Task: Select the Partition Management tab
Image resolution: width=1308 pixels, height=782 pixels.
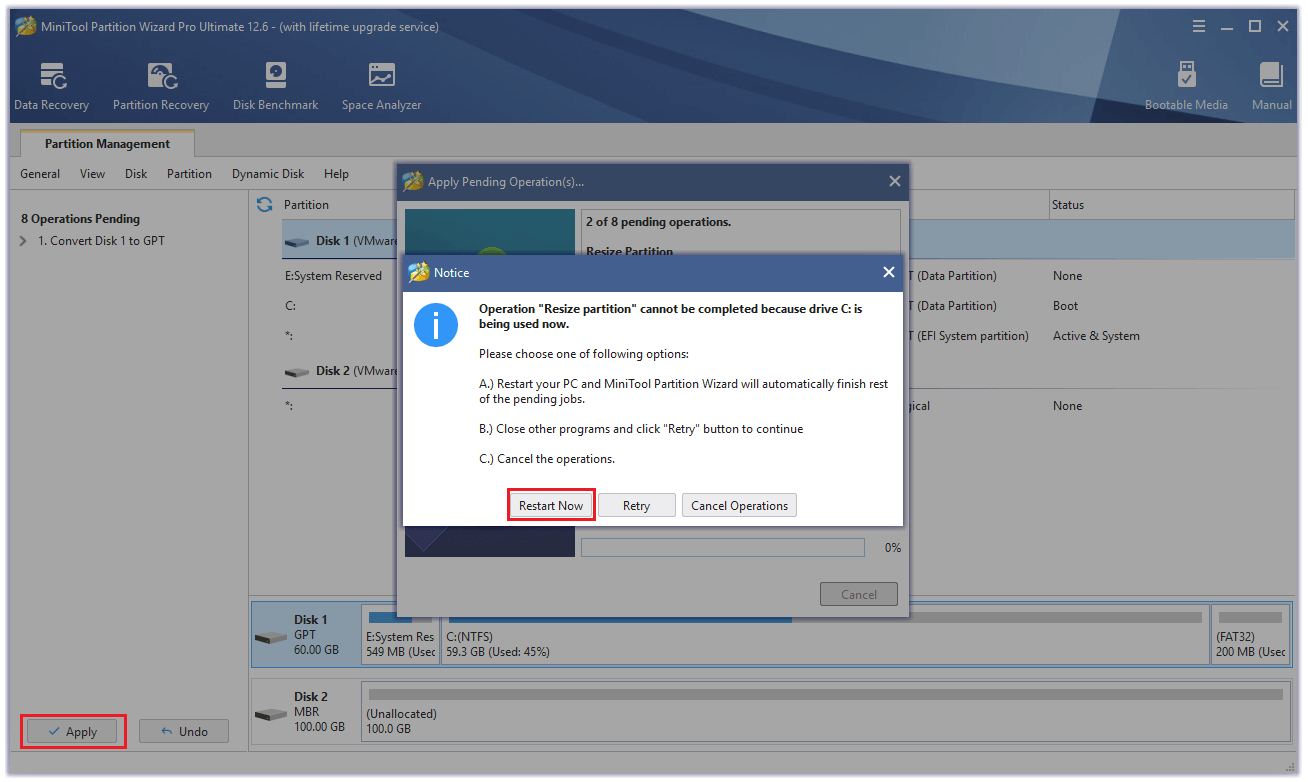Action: point(107,144)
